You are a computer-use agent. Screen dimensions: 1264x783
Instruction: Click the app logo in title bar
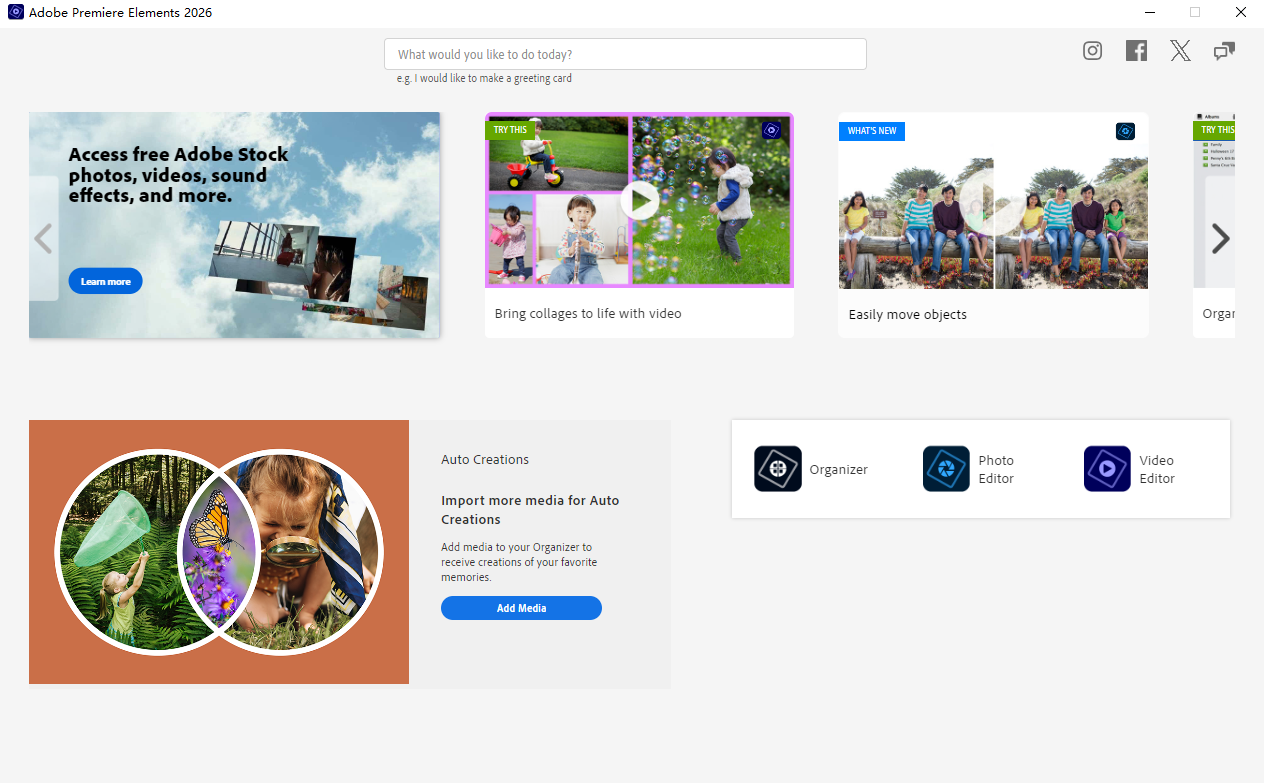coord(15,13)
